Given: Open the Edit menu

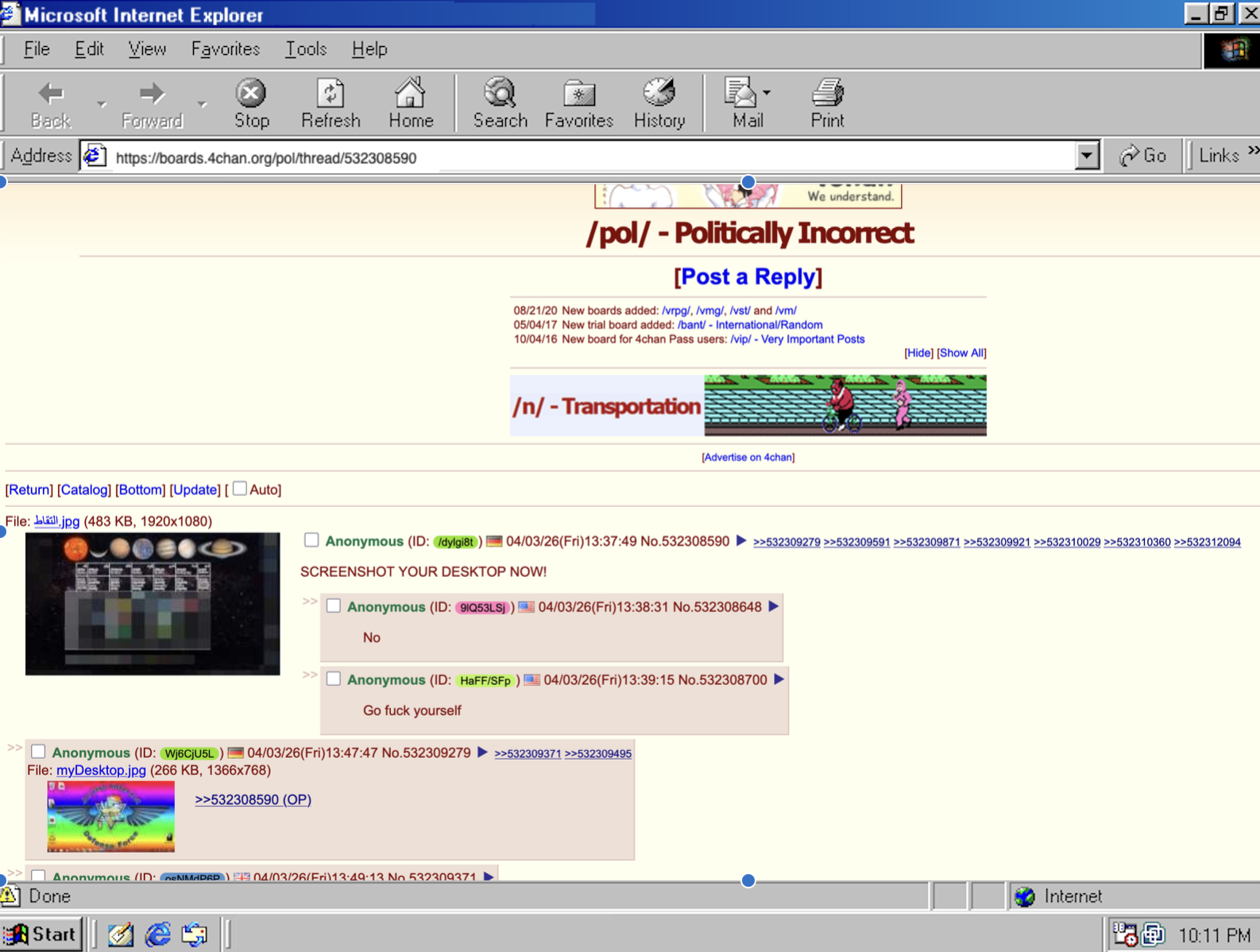Looking at the screenshot, I should 89,49.
